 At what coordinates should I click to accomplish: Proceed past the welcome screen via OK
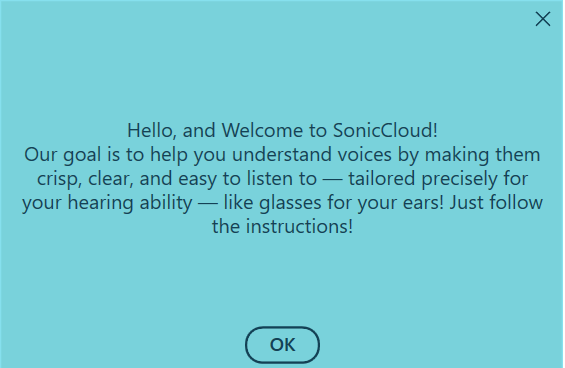[282, 345]
